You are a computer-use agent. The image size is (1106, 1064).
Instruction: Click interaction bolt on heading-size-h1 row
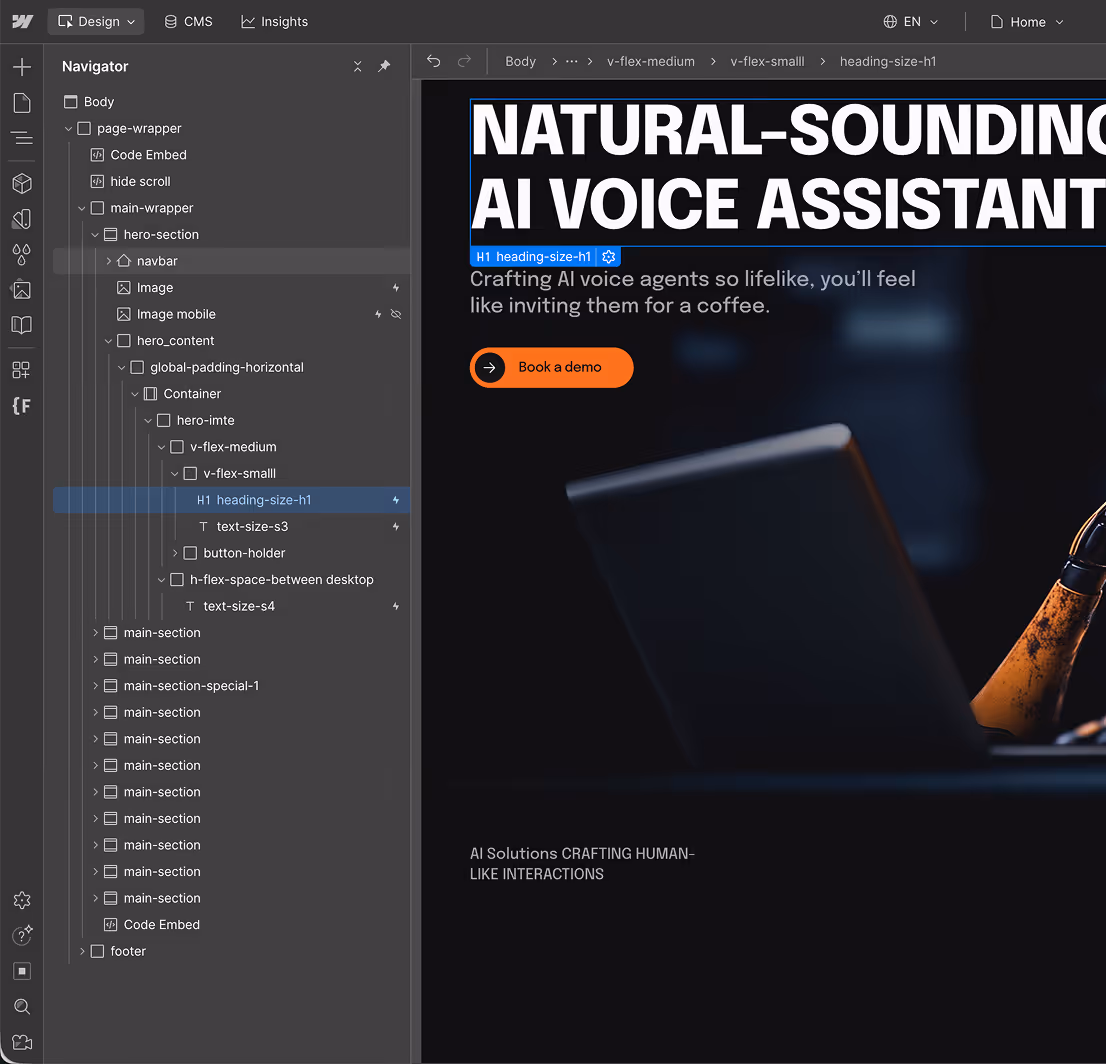[x=396, y=500]
